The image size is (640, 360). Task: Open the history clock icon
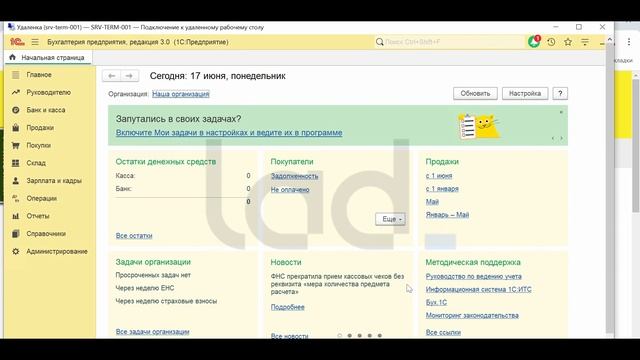[551, 42]
